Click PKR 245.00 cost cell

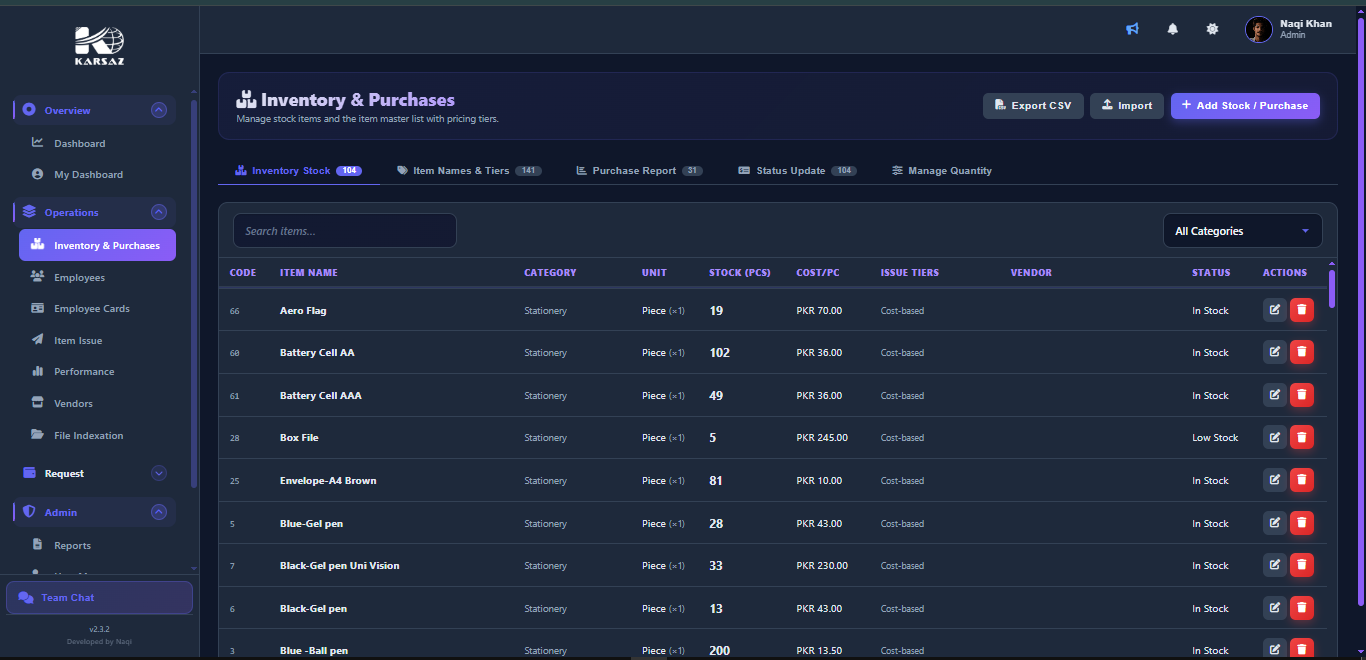[x=822, y=438]
